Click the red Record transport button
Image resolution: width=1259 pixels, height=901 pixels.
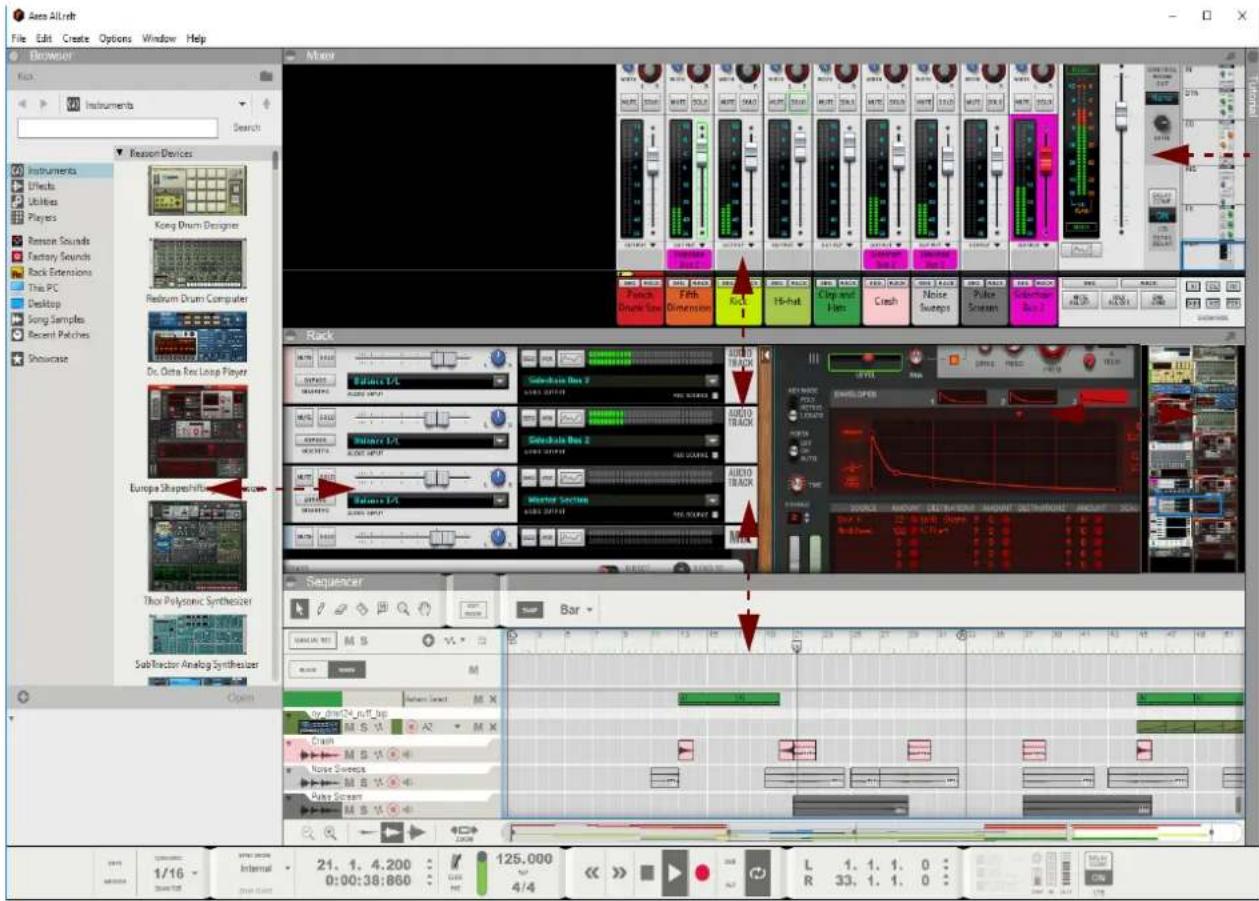702,872
